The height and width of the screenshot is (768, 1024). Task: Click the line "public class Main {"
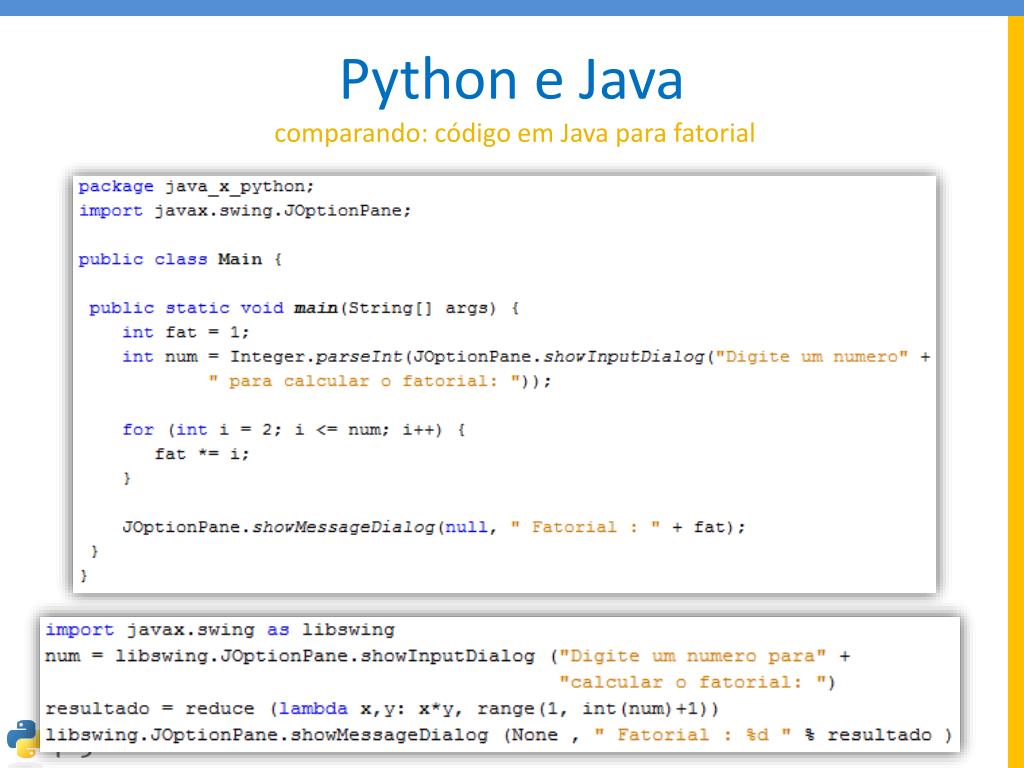point(180,259)
